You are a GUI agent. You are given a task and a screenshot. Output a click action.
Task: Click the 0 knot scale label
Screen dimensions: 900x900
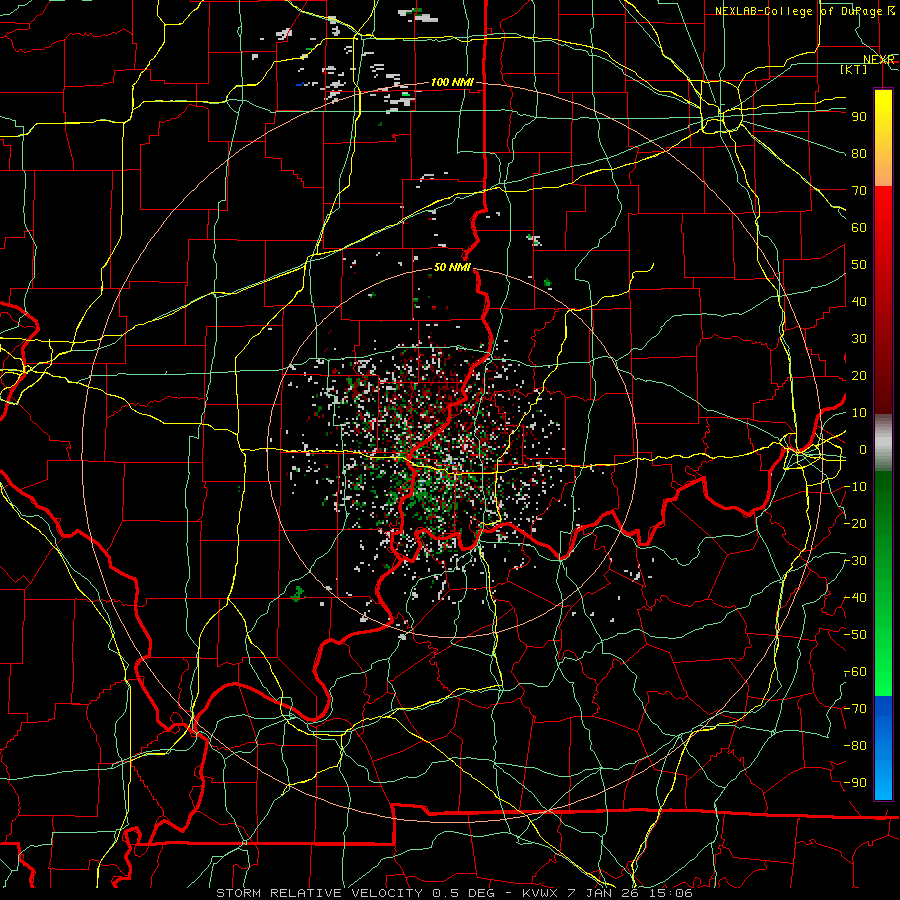863,449
